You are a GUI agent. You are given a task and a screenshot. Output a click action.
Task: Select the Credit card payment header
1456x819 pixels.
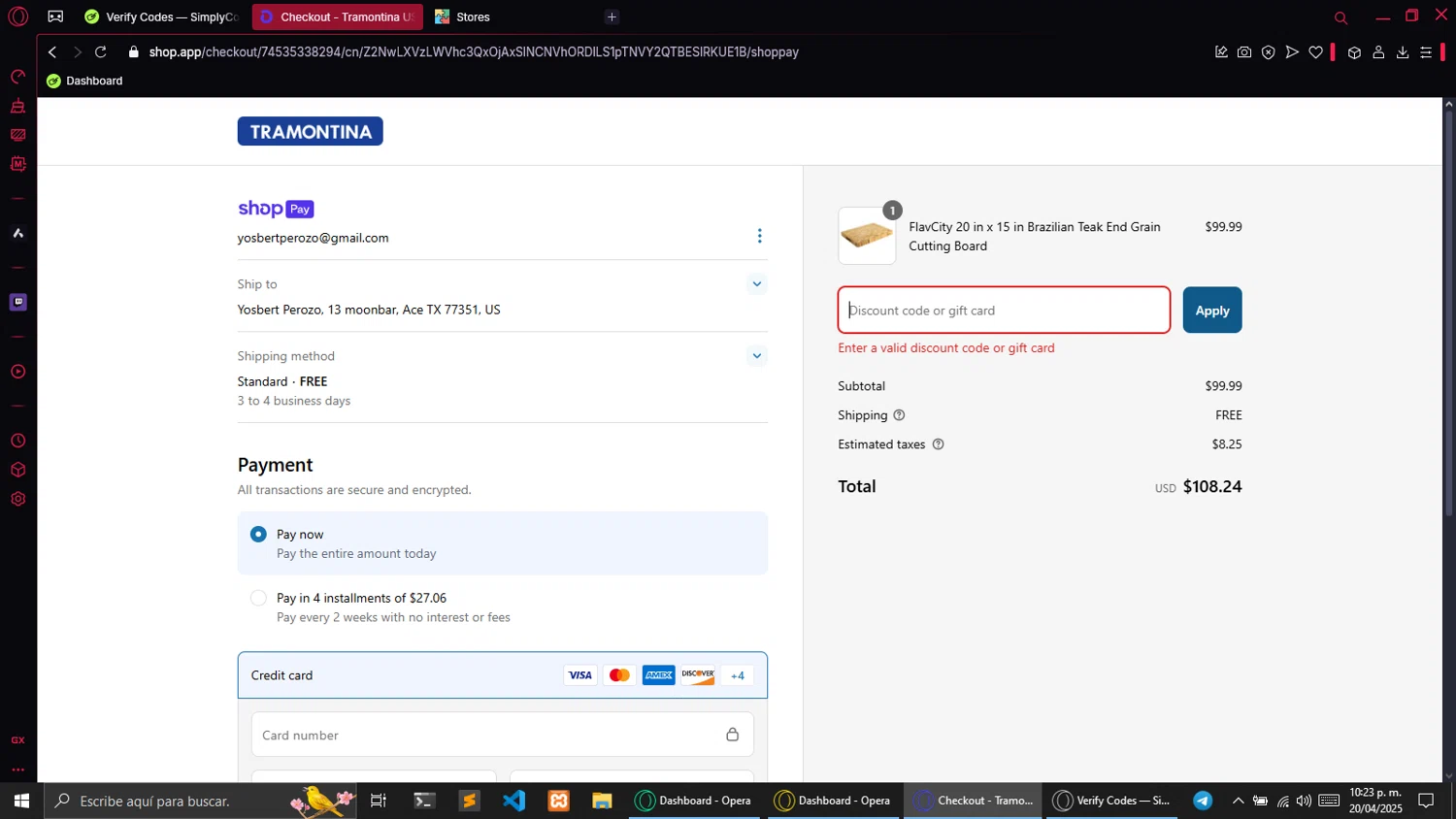(503, 675)
